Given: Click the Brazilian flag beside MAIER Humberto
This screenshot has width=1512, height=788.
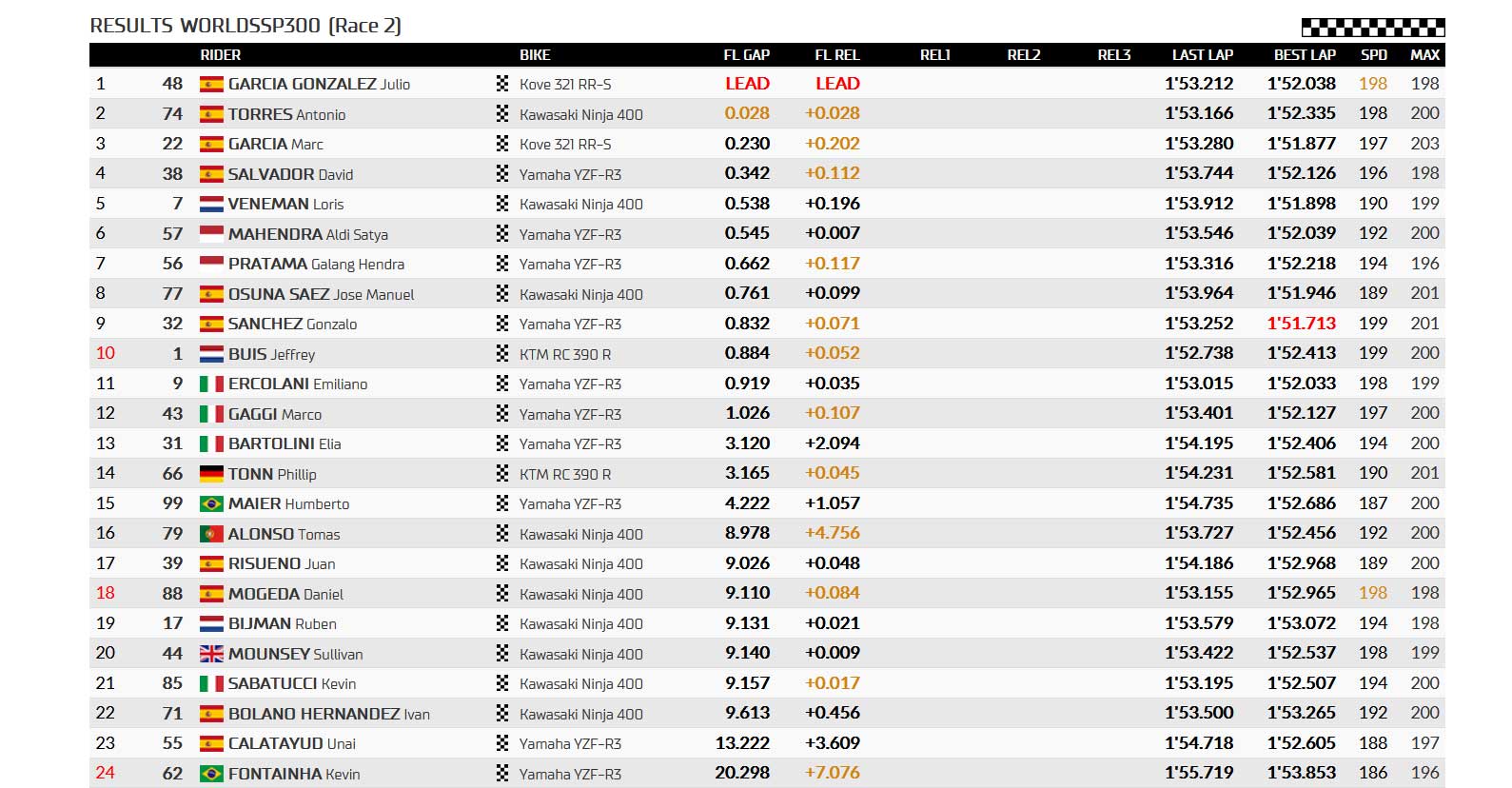Looking at the screenshot, I should coord(211,503).
